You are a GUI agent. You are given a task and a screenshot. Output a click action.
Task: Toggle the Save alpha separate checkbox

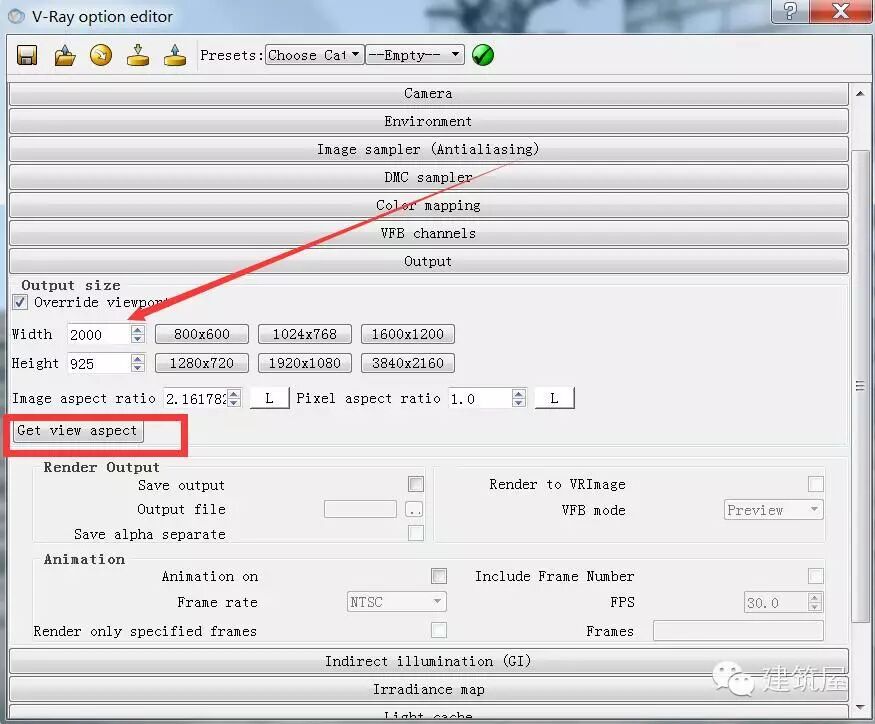pos(416,533)
